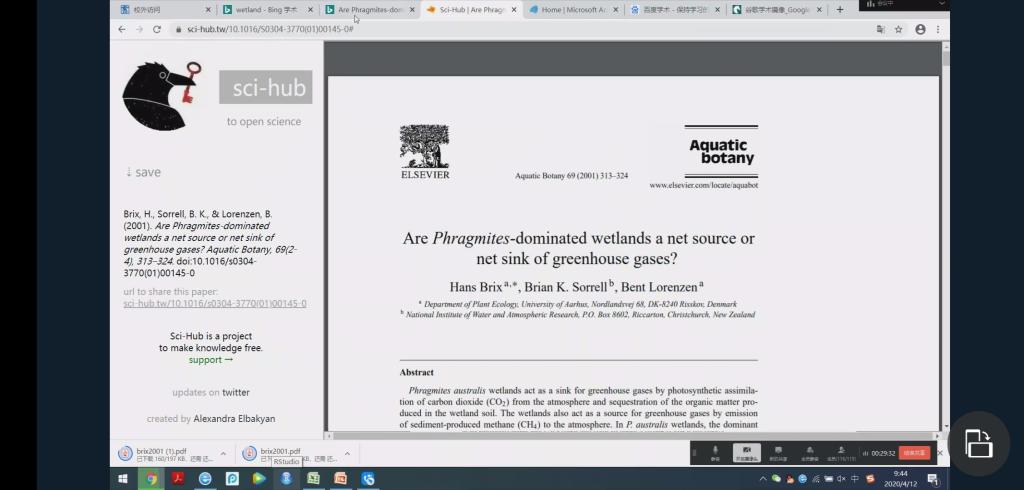Expand options for brix2001 (1).pdf download
The image size is (1024, 490).
coord(223,454)
